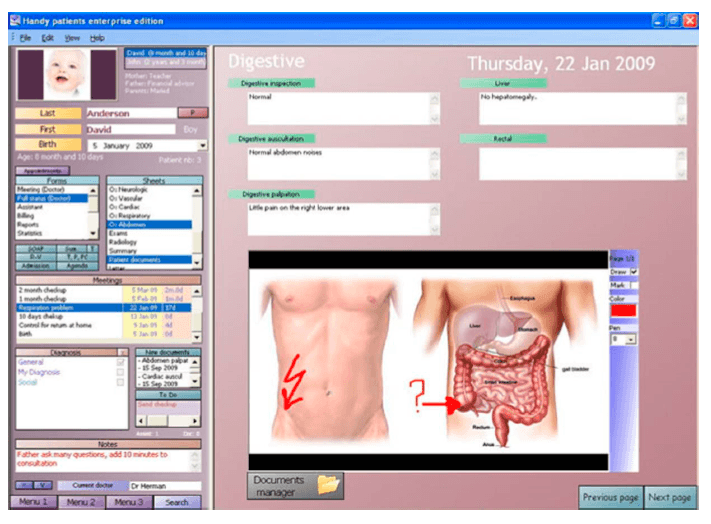Click the small P button beside last name
Image resolution: width=711 pixels, height=524 pixels.
pyautogui.click(x=194, y=113)
